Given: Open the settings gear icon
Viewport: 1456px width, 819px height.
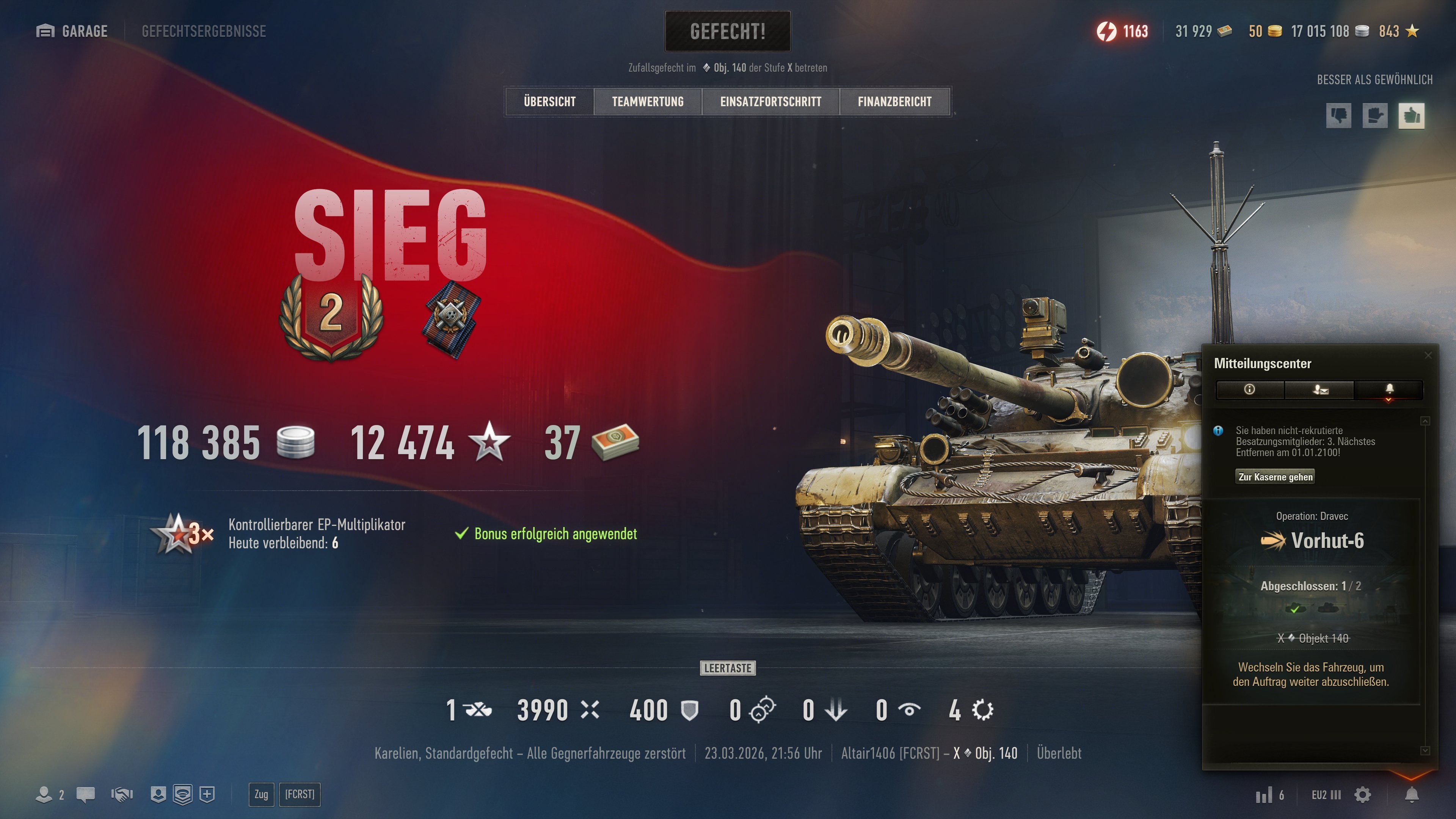Looking at the screenshot, I should 1363,795.
